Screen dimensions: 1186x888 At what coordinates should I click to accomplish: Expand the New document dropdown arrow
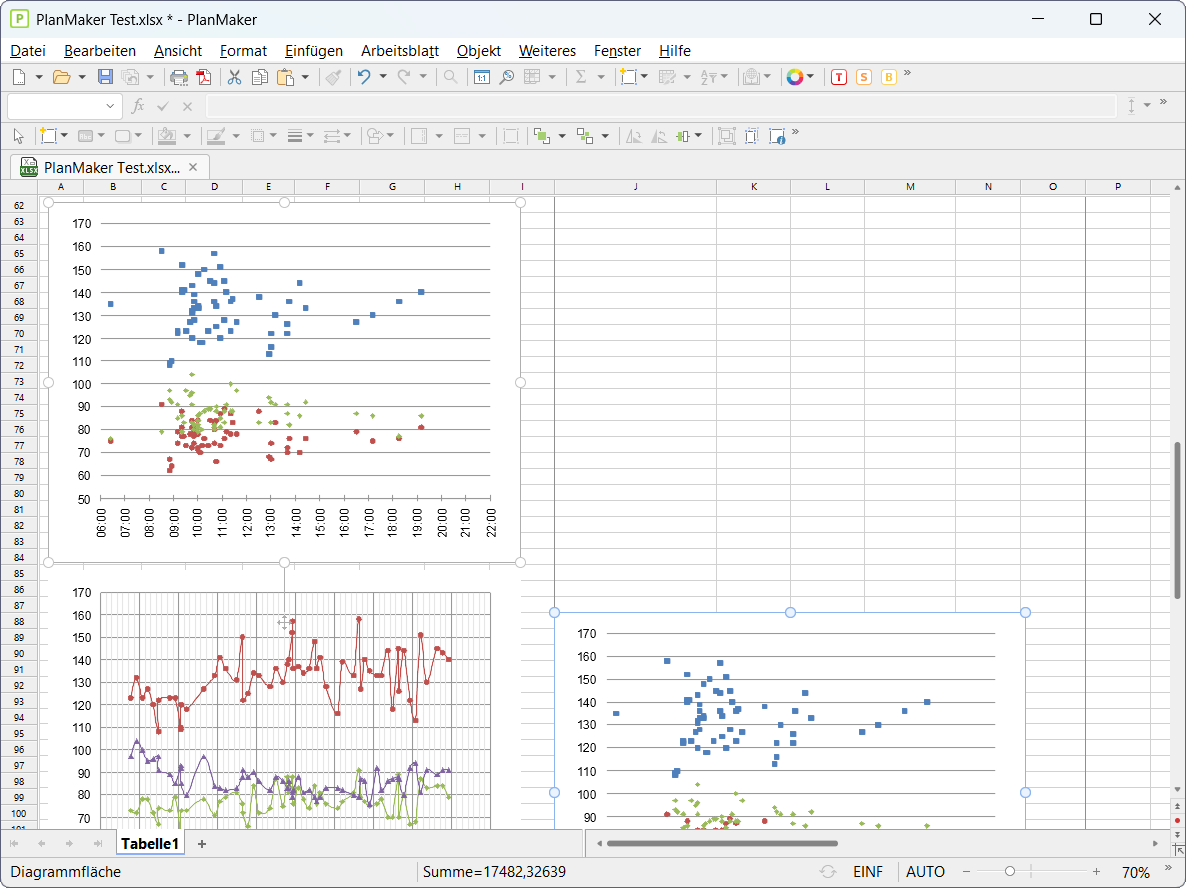(39, 77)
